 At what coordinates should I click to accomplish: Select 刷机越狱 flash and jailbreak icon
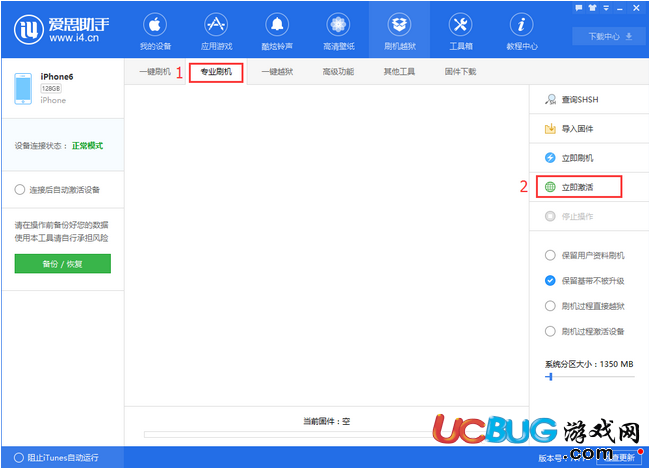click(x=399, y=31)
